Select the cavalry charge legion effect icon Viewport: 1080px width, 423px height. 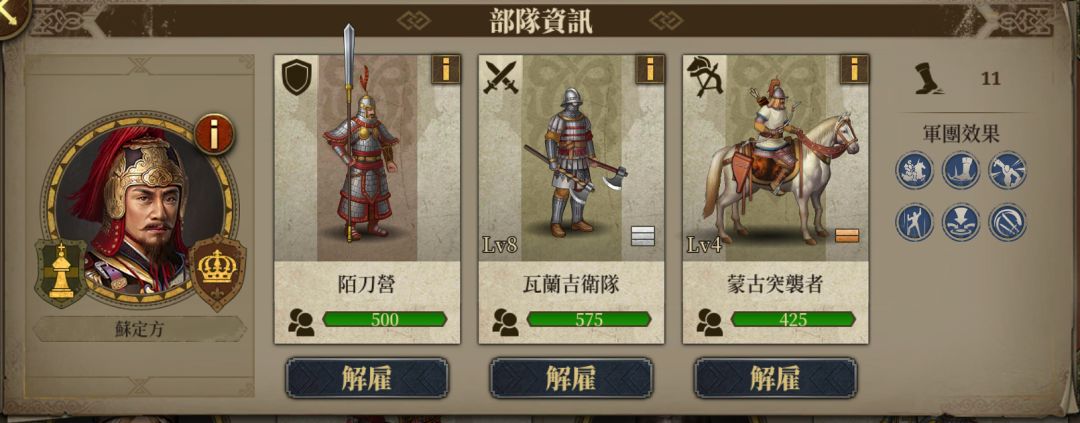(915, 170)
